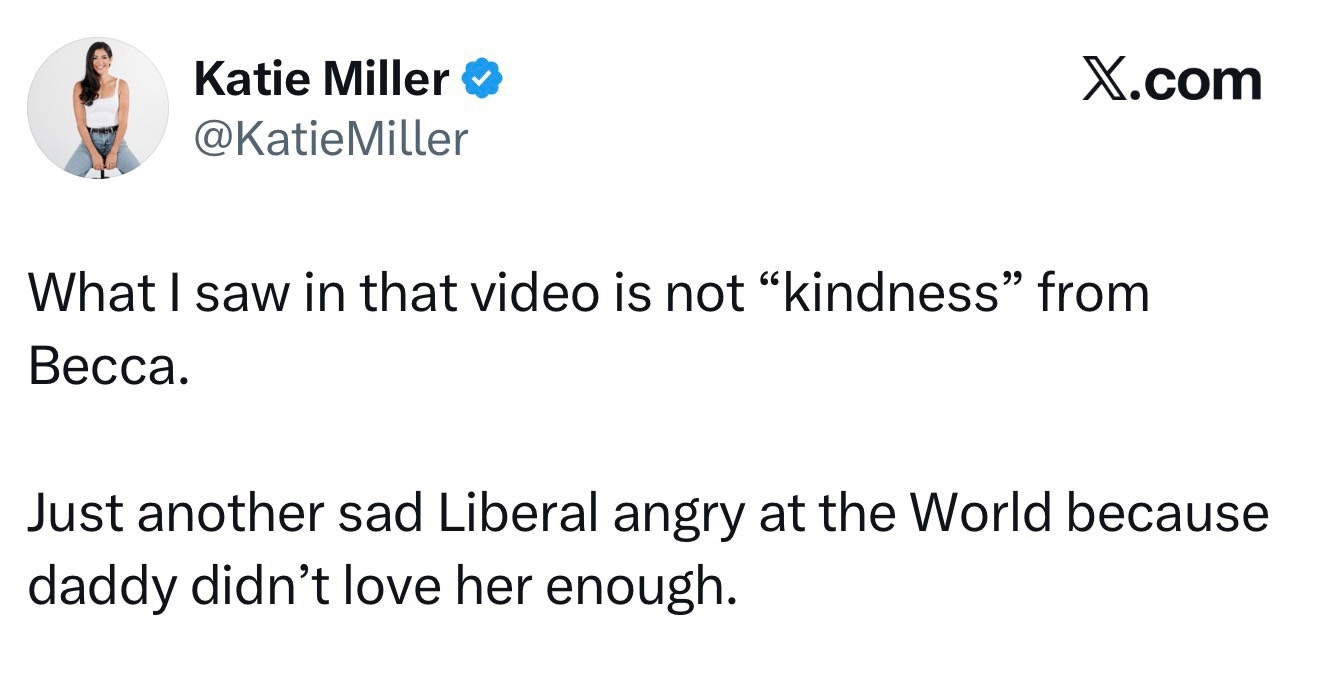Click the @KatieMiller handle
1320x673 pixels.
pyautogui.click(x=330, y=139)
